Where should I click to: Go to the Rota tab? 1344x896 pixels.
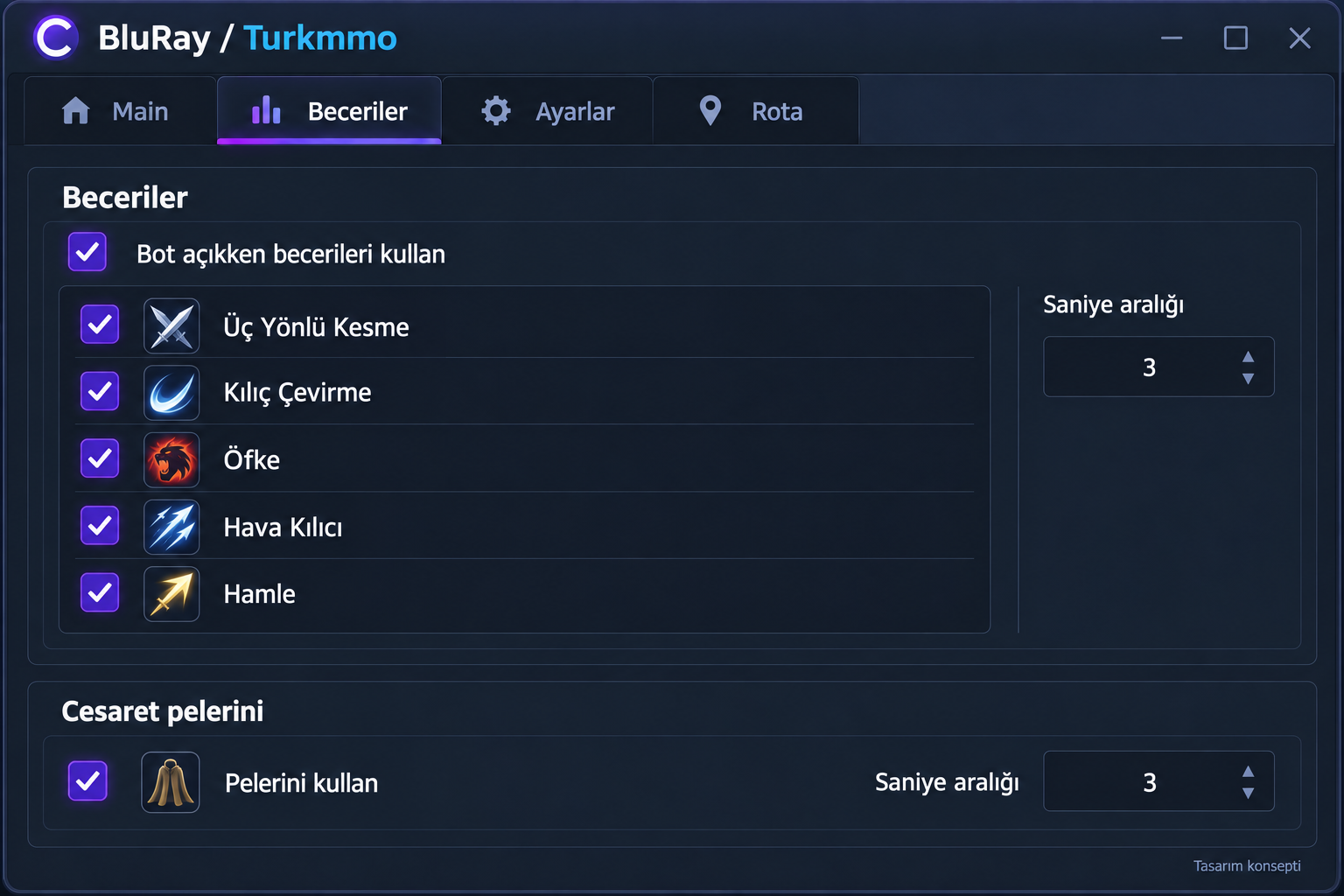coord(756,111)
